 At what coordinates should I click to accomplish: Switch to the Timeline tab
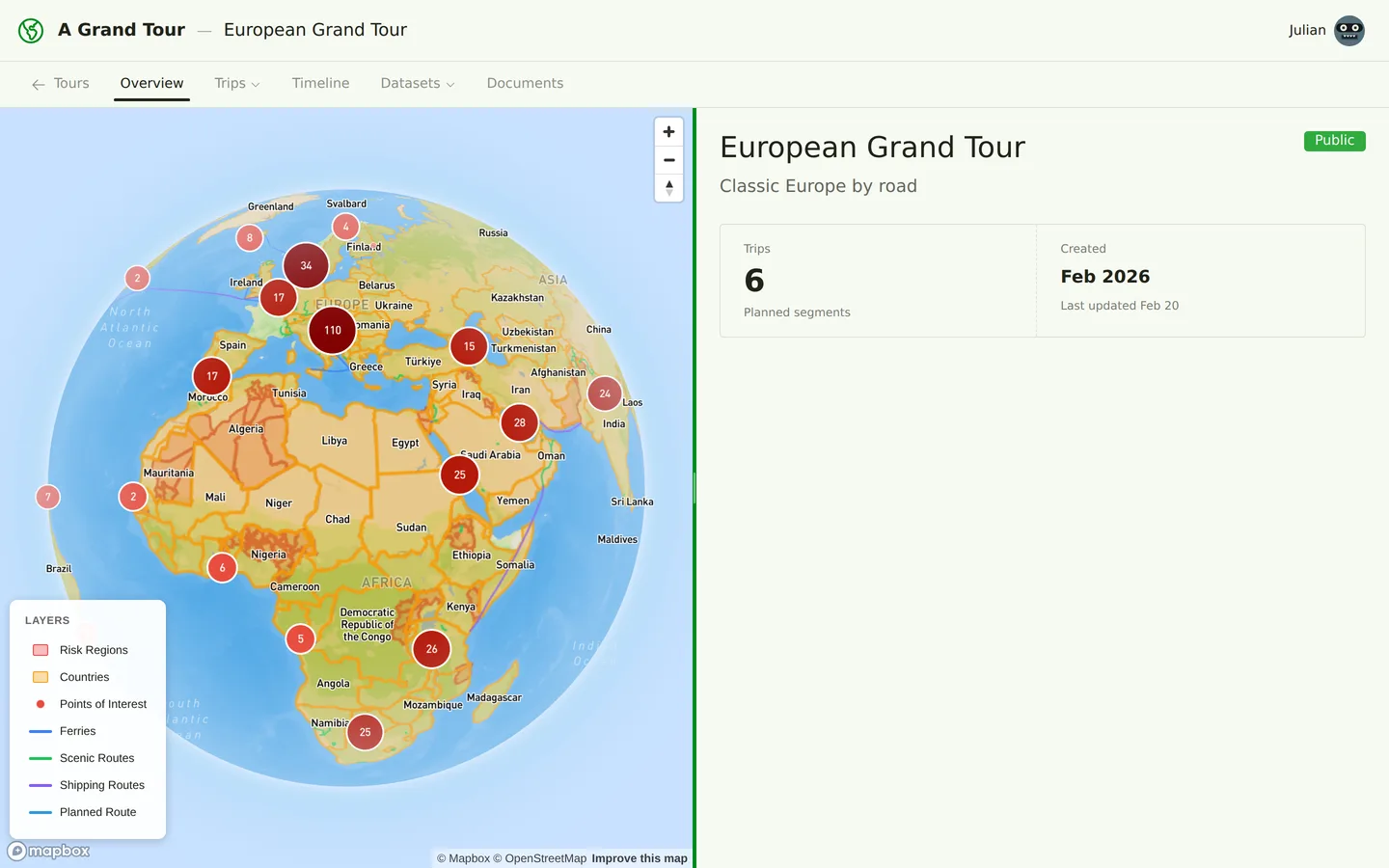click(x=320, y=83)
